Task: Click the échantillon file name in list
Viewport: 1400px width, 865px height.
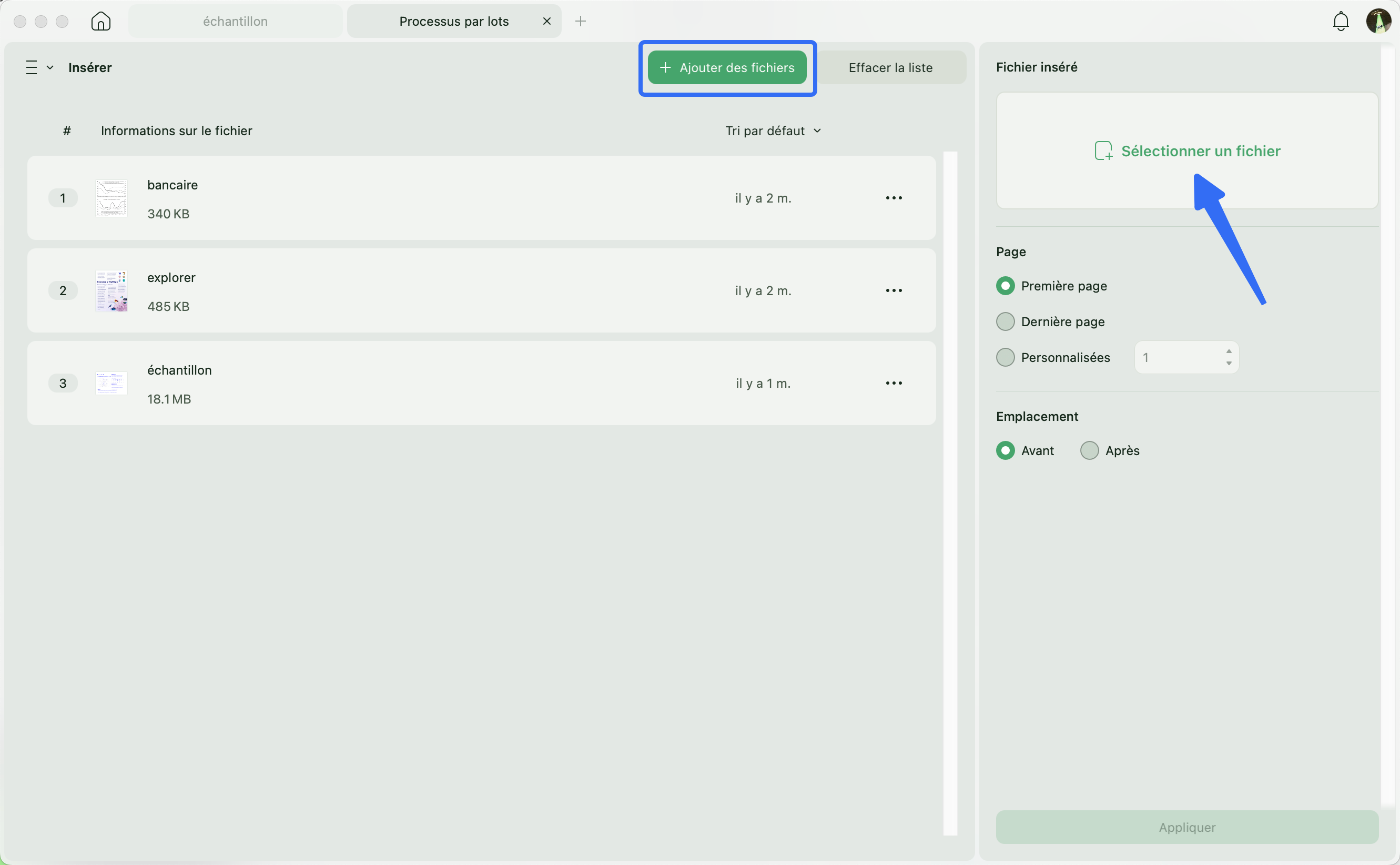Action: [179, 370]
